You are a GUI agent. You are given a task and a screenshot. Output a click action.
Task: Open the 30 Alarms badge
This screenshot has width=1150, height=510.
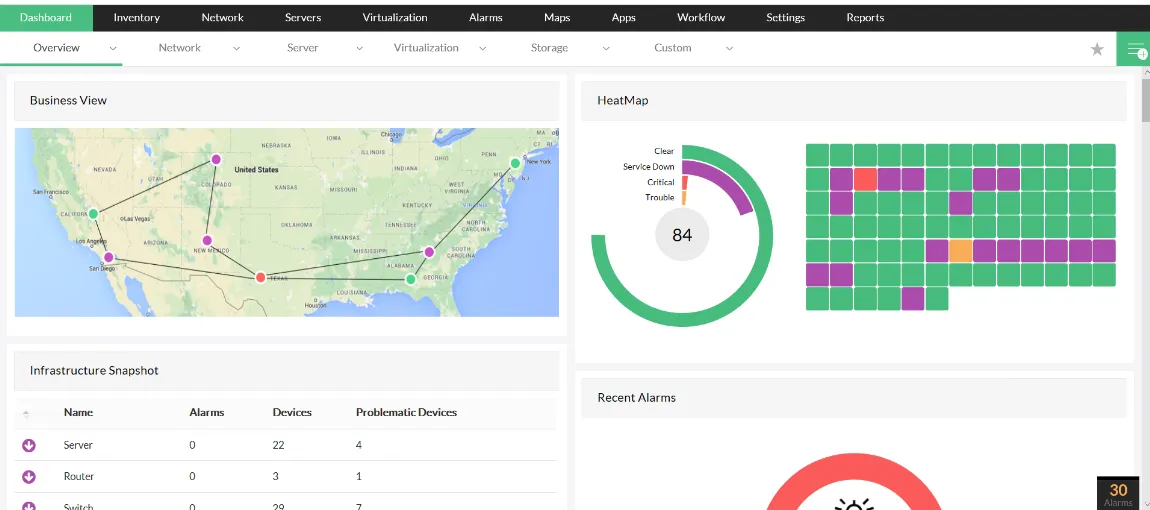pos(1118,493)
